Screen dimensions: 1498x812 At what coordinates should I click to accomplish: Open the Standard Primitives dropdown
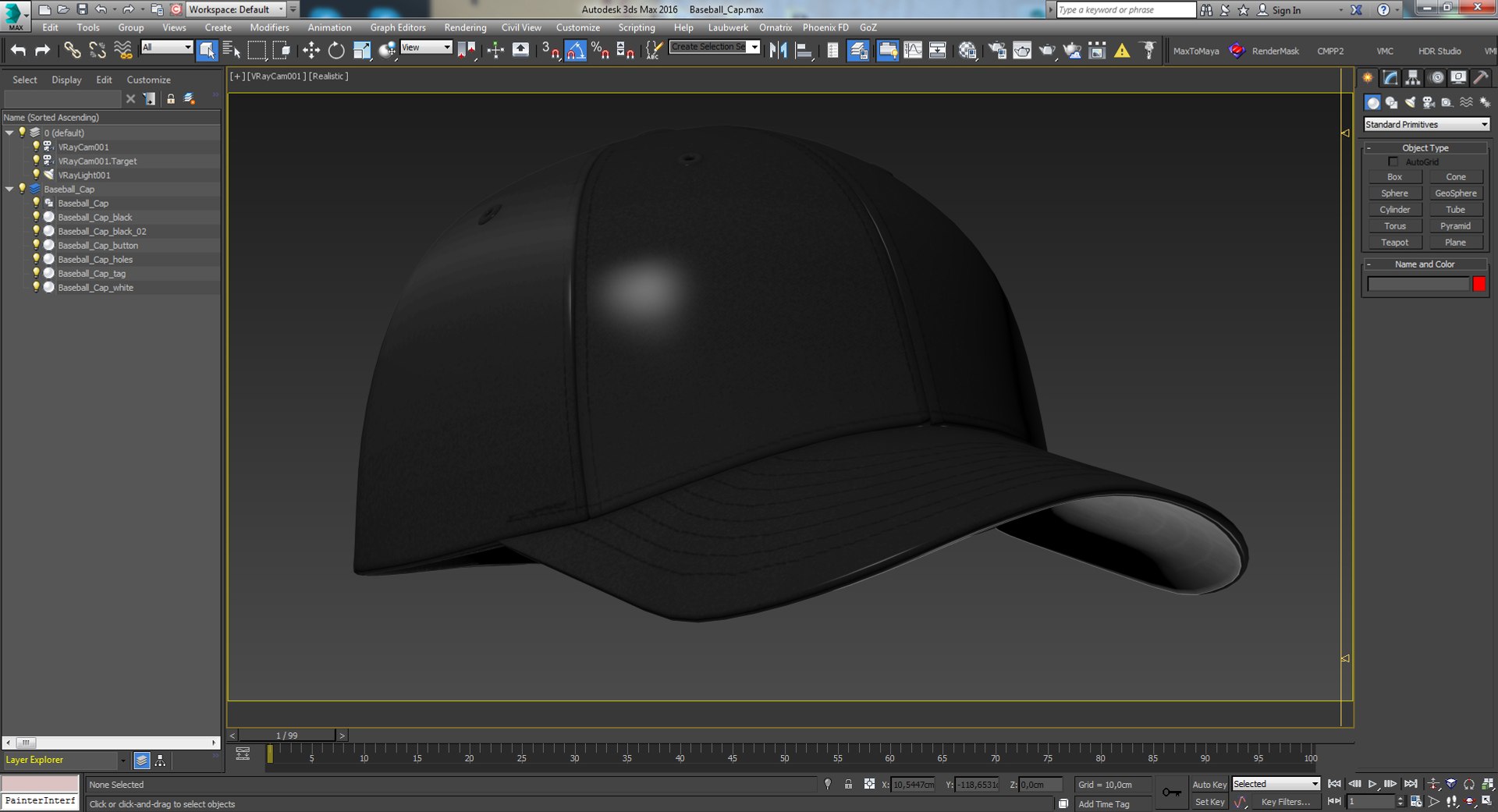tap(1426, 124)
